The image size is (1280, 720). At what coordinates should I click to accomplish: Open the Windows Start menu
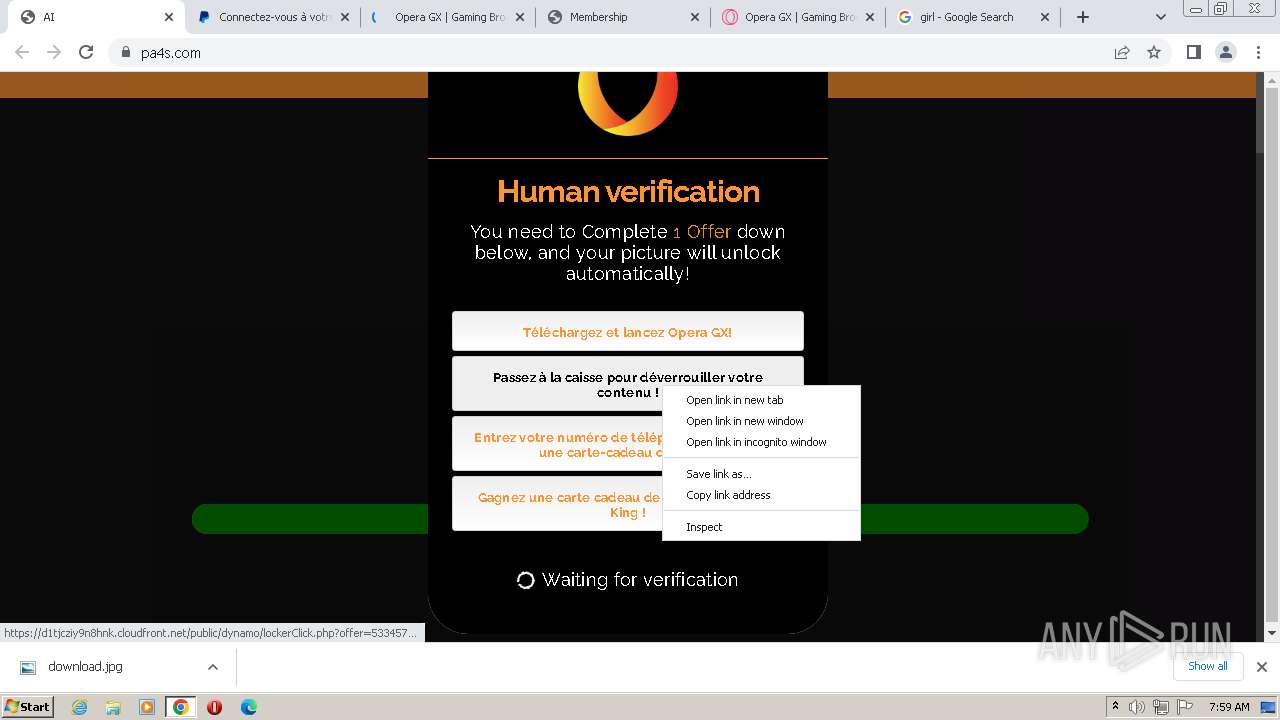pos(28,706)
